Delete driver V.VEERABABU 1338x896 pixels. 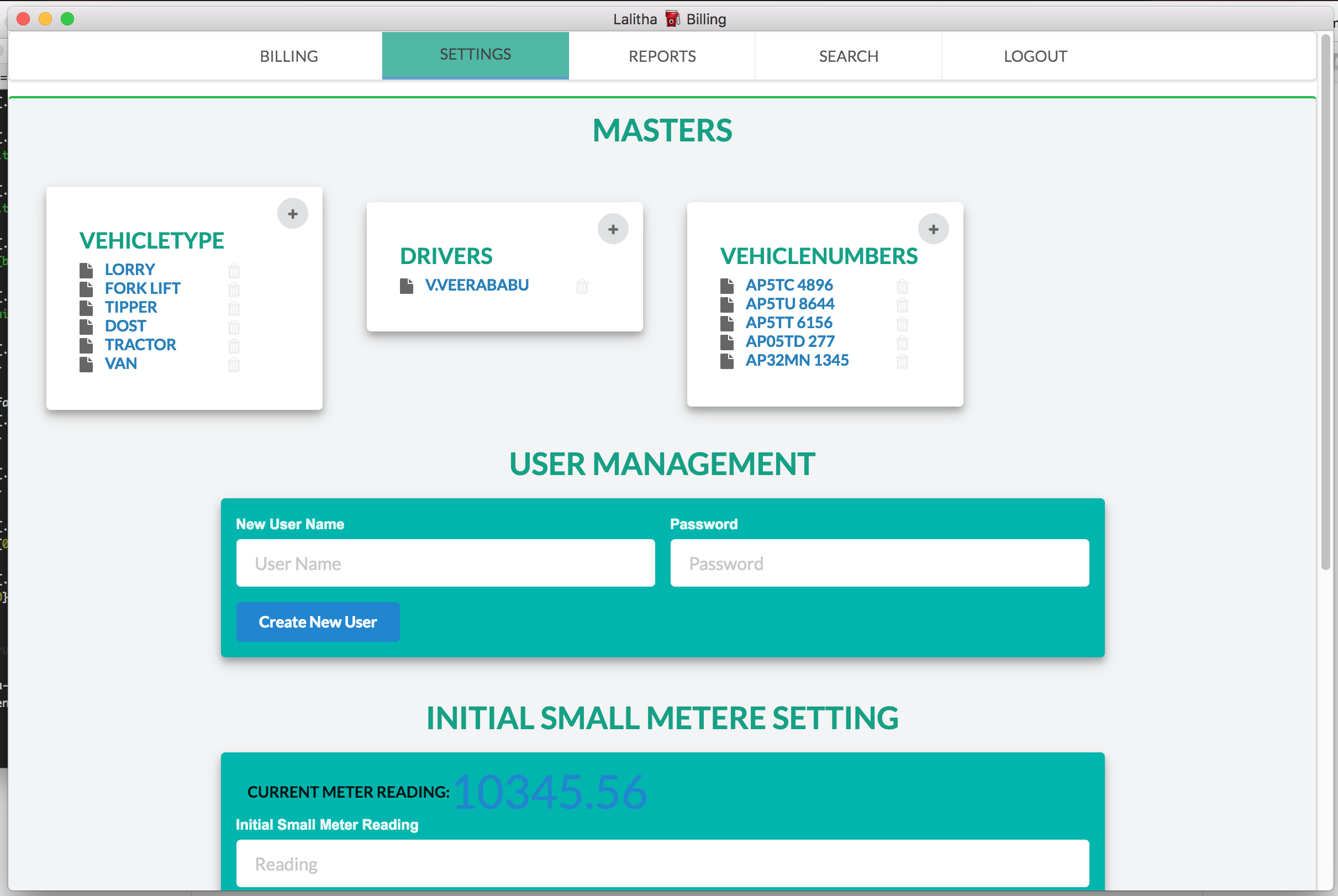pyautogui.click(x=582, y=286)
